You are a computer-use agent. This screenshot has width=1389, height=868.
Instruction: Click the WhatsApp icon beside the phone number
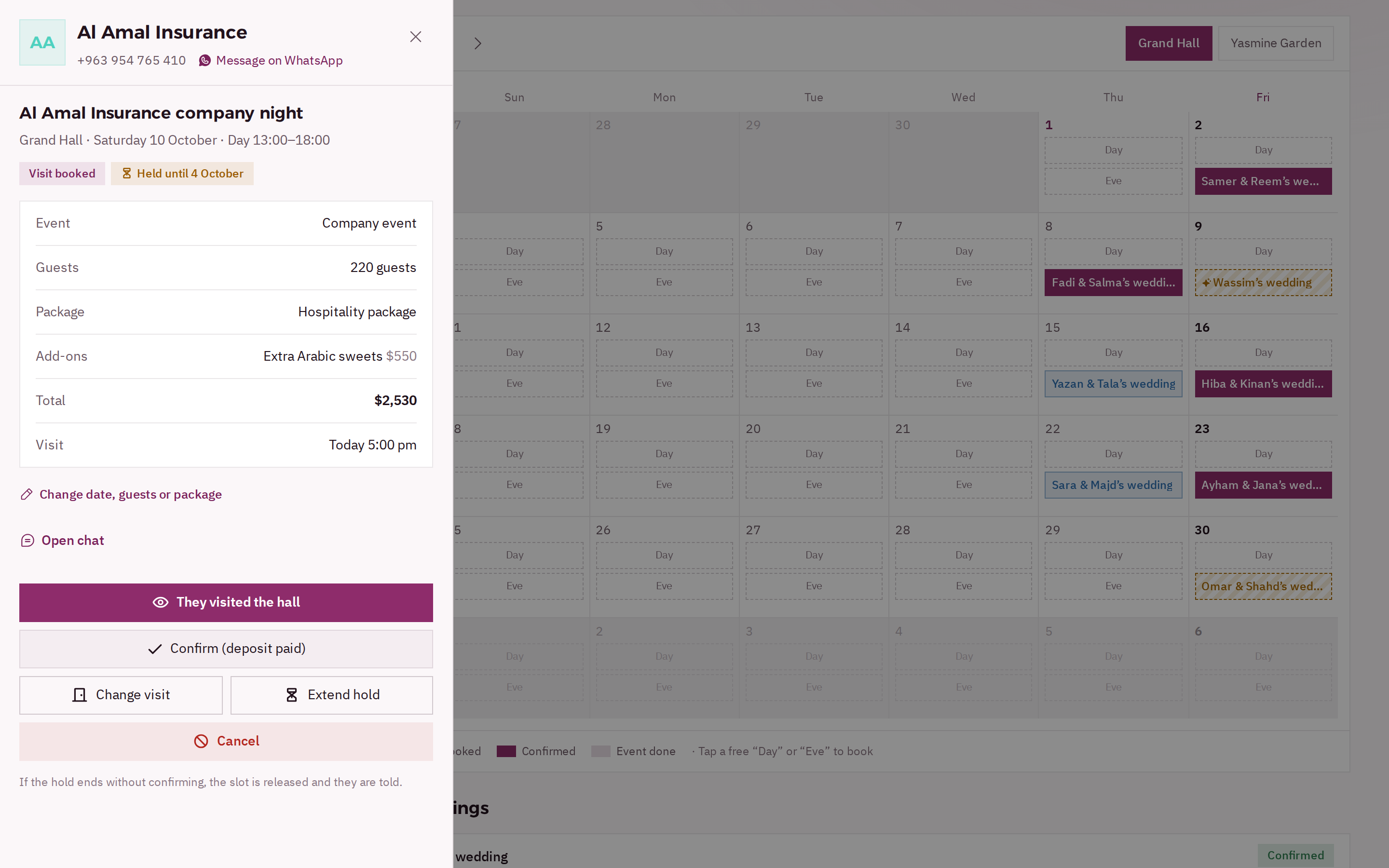[x=205, y=61]
